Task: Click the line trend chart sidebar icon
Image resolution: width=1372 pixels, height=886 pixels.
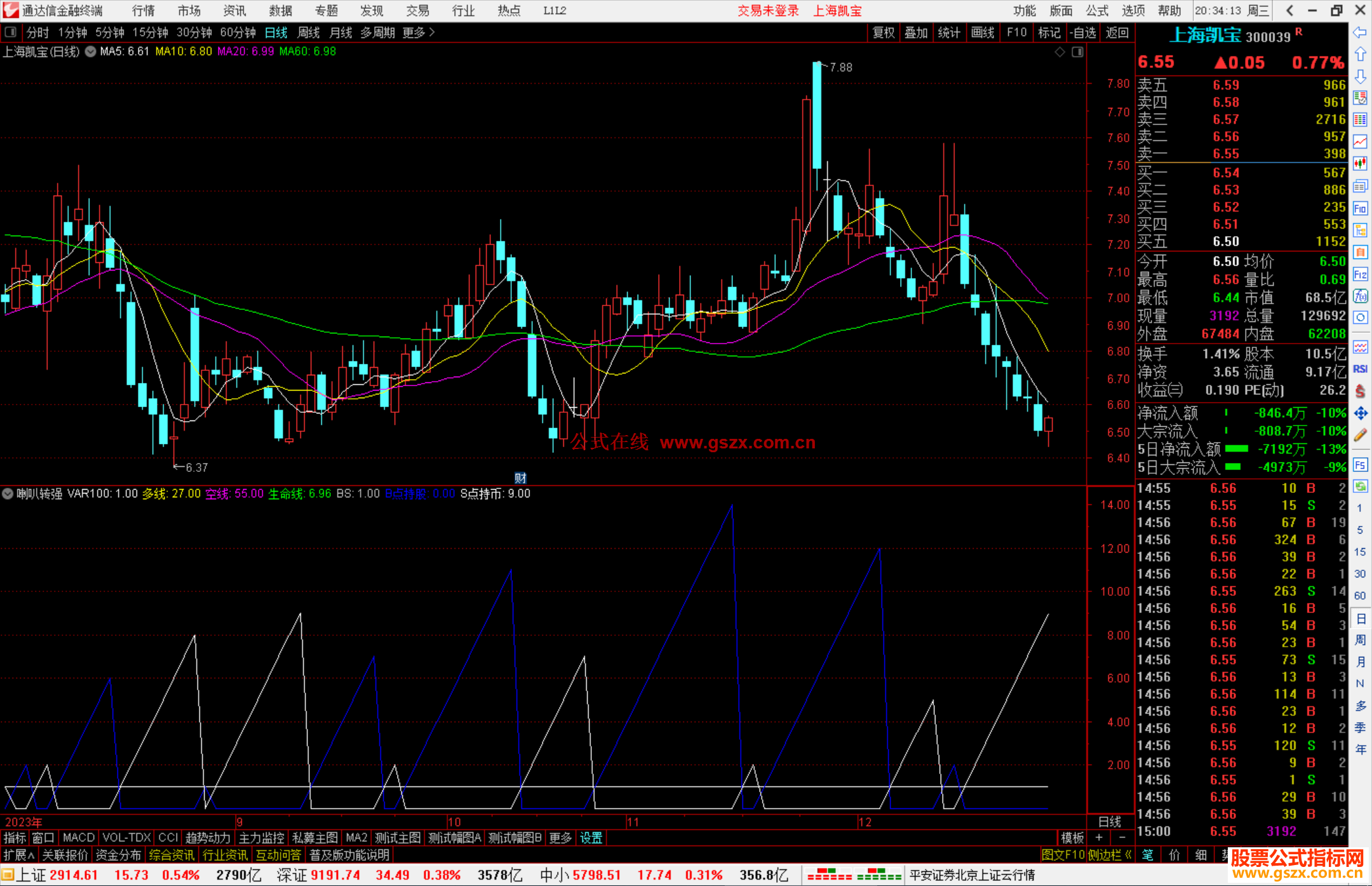Action: pos(1360,142)
